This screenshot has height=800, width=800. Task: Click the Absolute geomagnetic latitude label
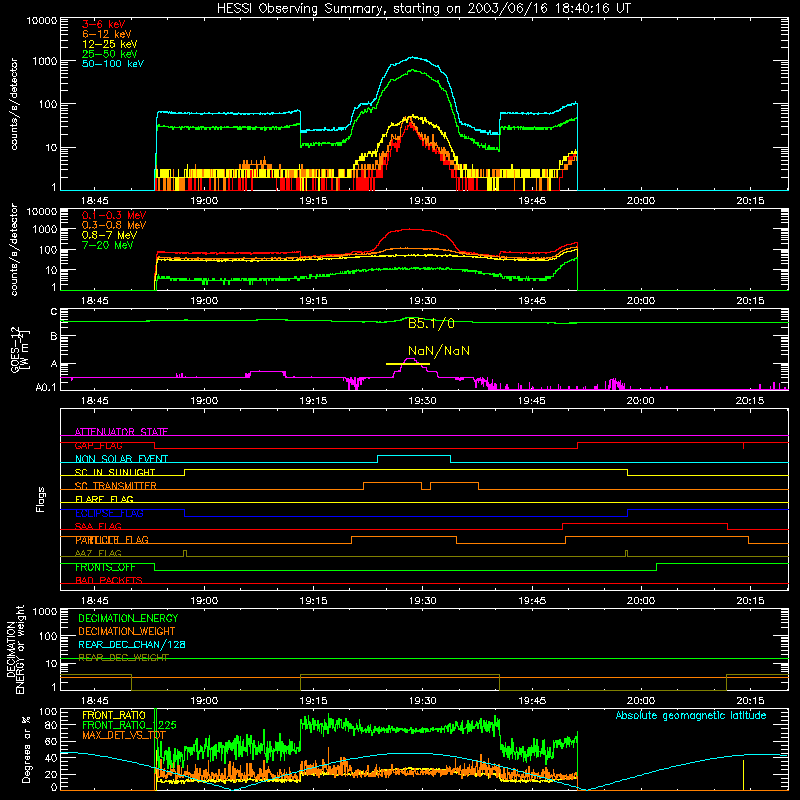pyautogui.click(x=691, y=715)
